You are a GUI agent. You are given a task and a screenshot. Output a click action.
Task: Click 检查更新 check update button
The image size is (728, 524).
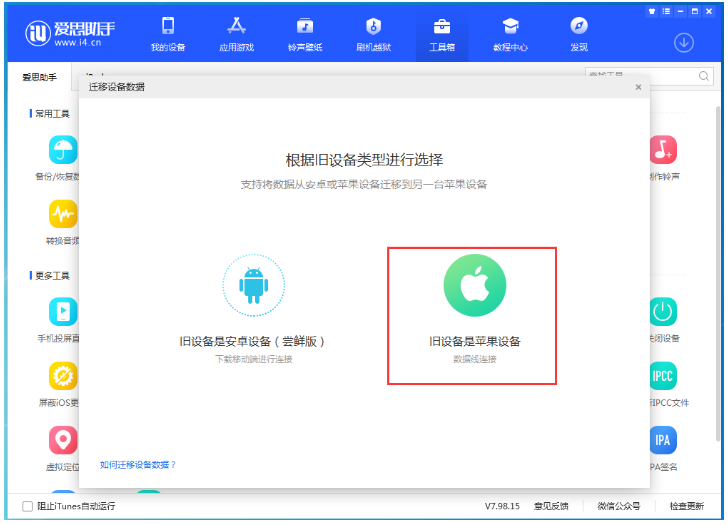tap(687, 506)
